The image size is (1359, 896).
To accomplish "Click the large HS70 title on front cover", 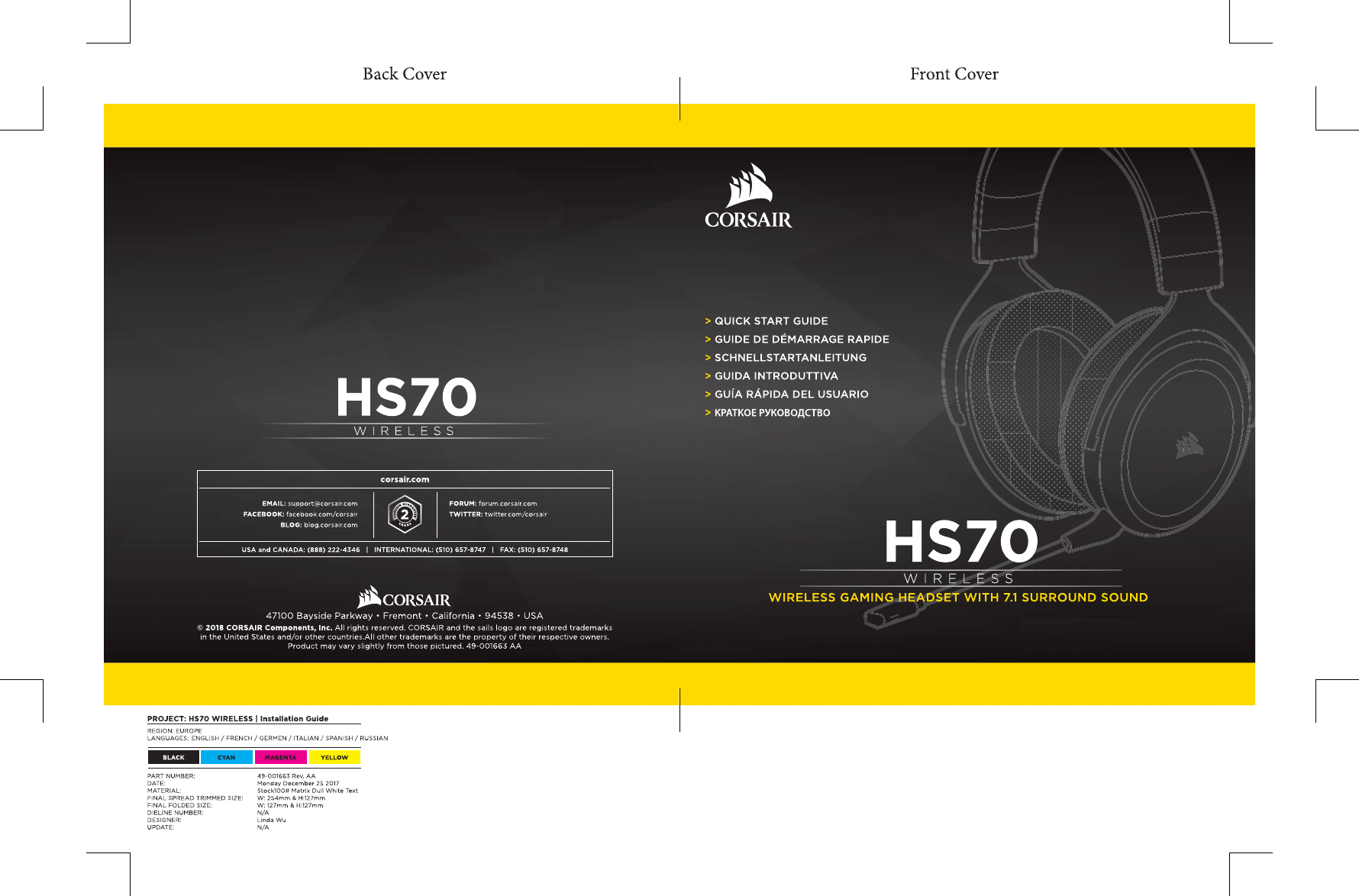I will (x=961, y=542).
